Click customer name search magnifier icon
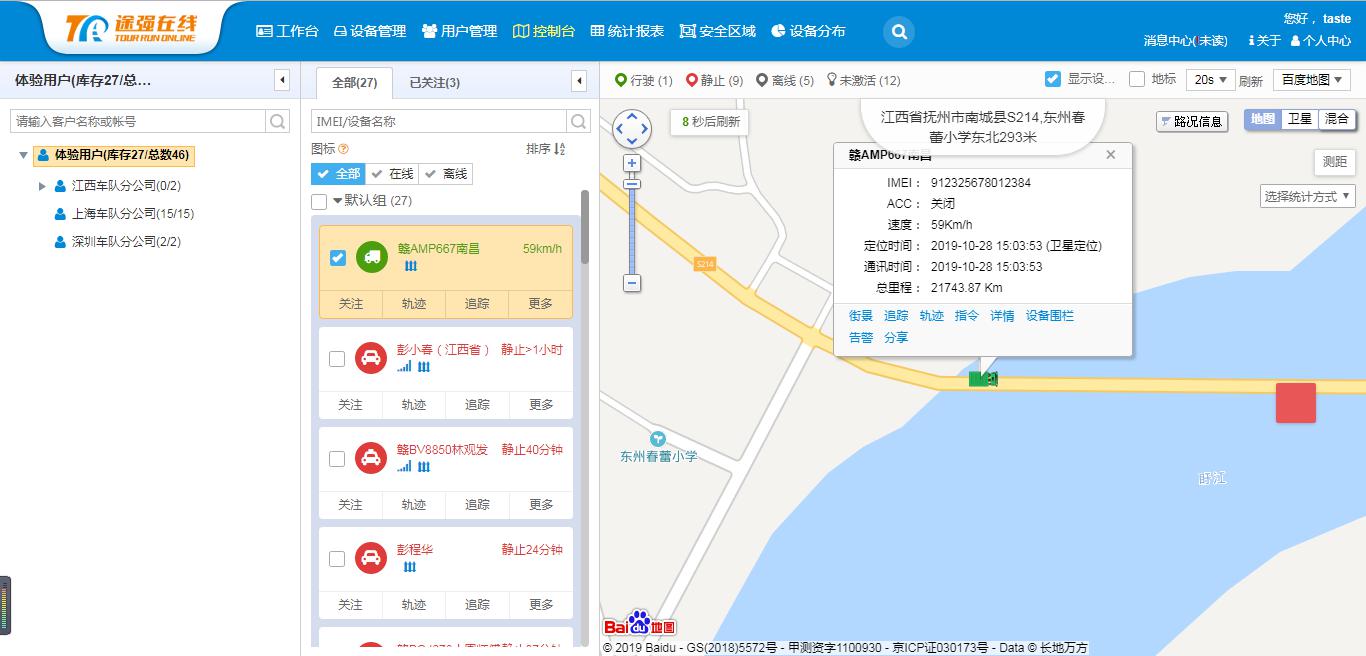1366x656 pixels. (278, 121)
